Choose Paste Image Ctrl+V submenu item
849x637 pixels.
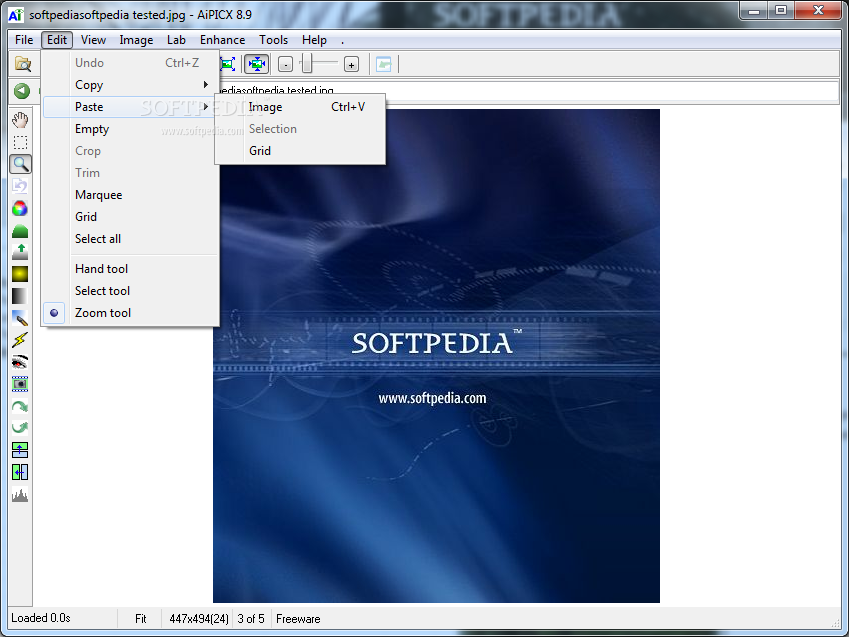300,107
